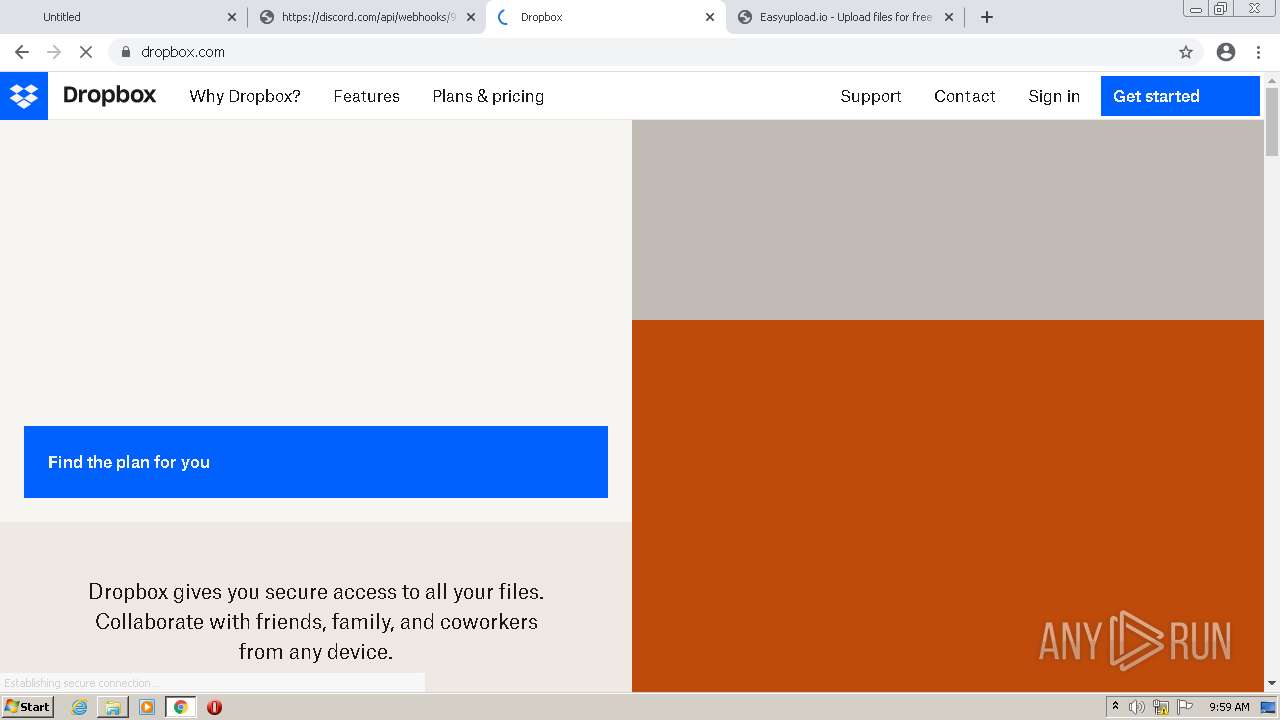
Task: Stop page loading with X button
Action: (86, 52)
